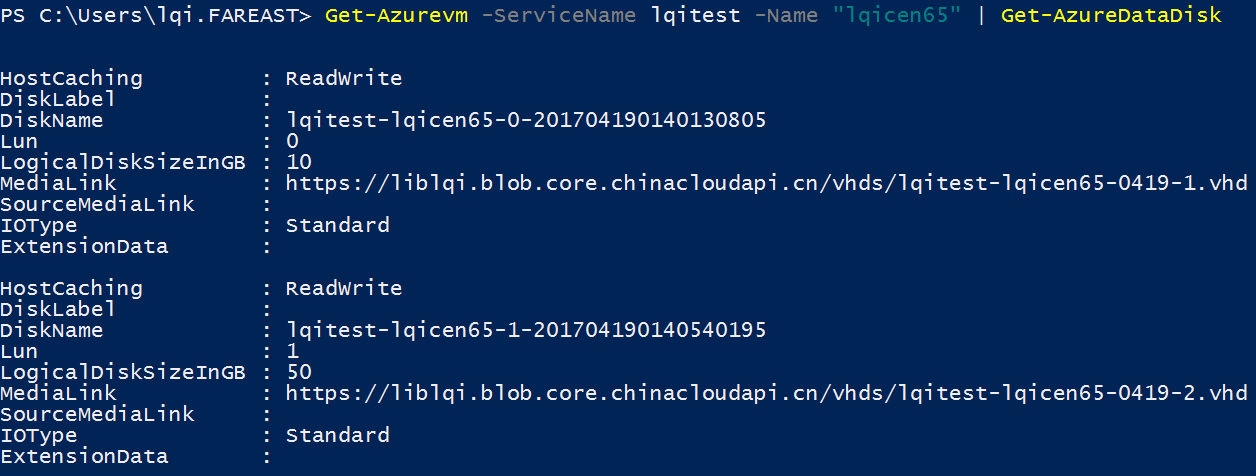Open the lqitest-lqicen65-0419-2.vhd media link

point(766,393)
